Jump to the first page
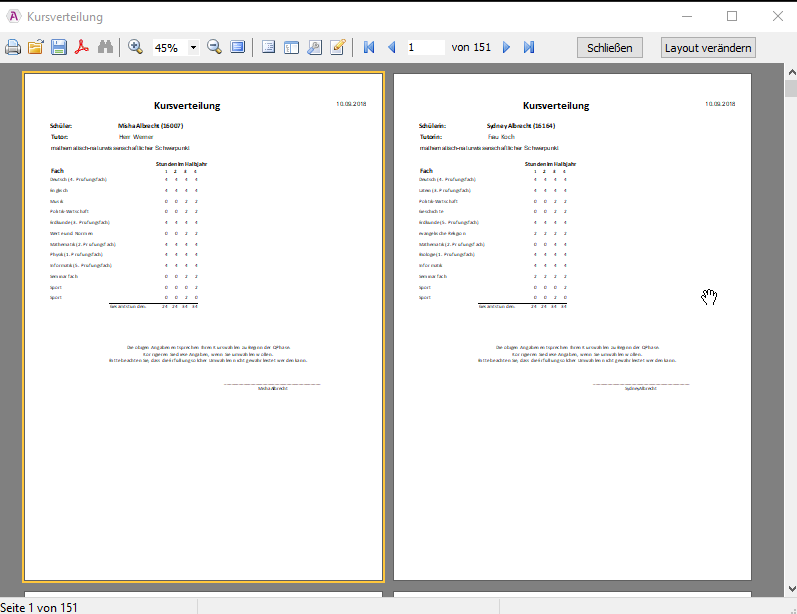The width and height of the screenshot is (797, 614). click(369, 47)
